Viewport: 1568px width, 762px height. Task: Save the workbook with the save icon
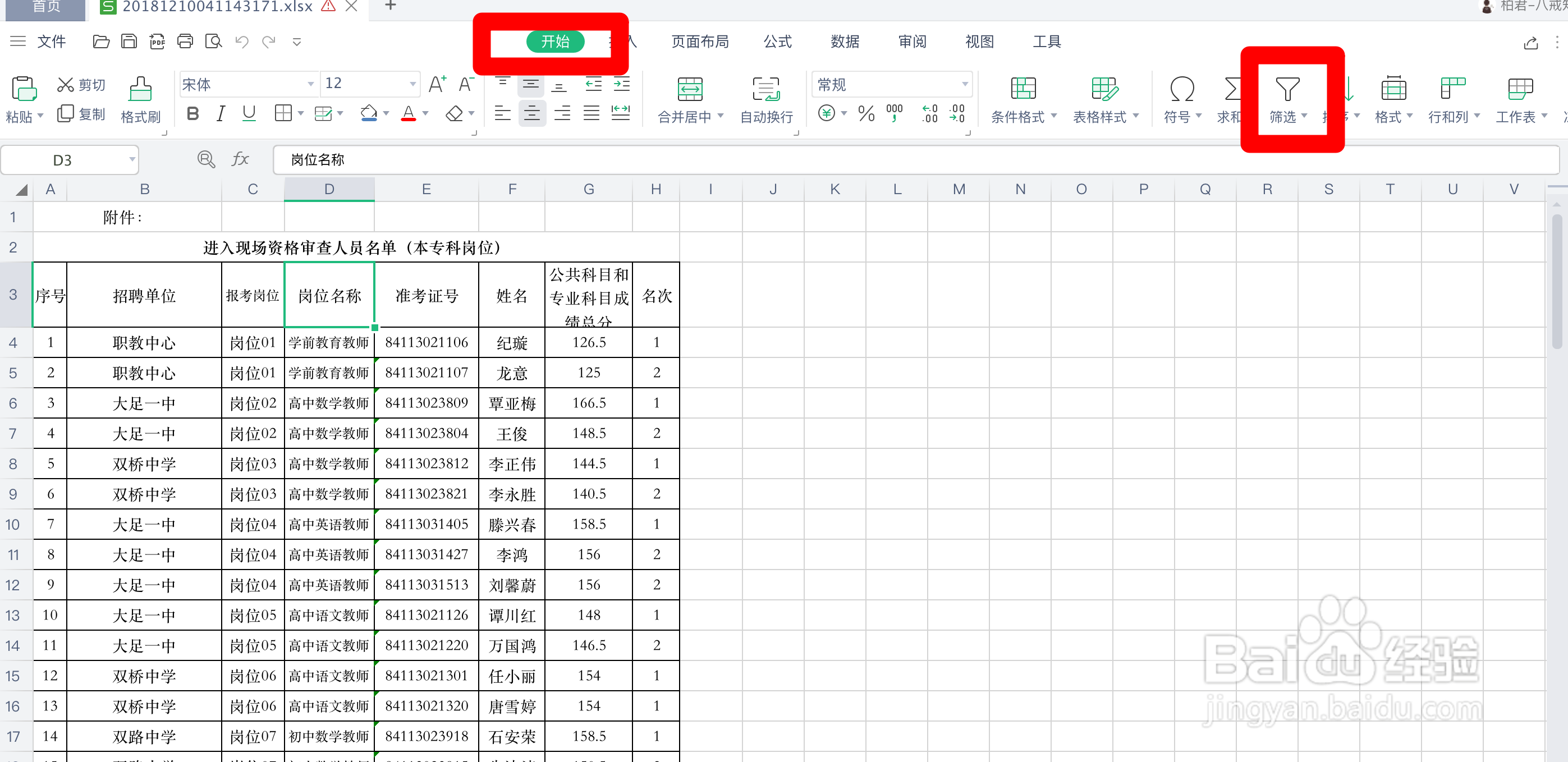click(x=129, y=42)
